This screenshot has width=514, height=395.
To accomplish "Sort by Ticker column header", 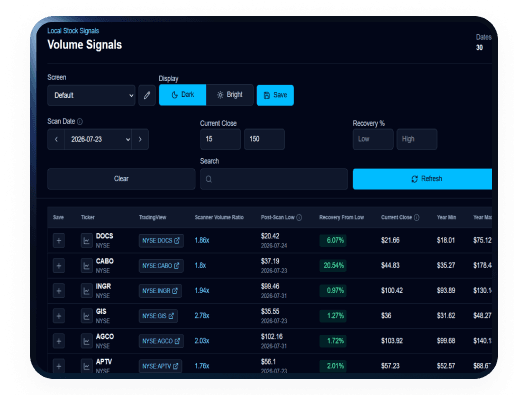I will [x=88, y=217].
